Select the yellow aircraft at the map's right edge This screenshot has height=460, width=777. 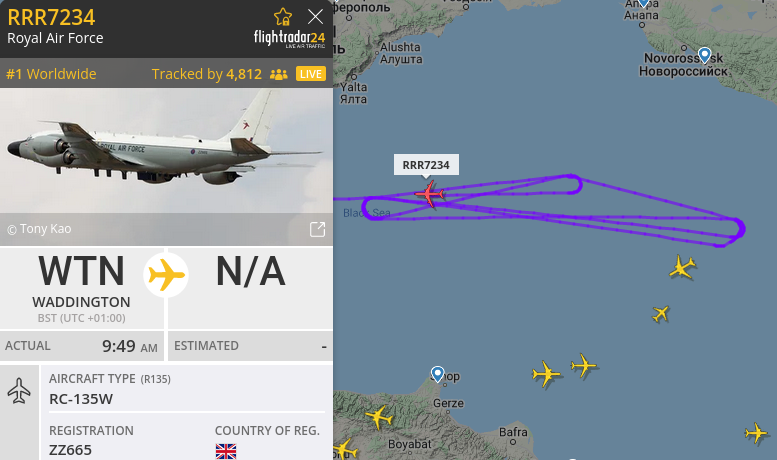(x=757, y=433)
